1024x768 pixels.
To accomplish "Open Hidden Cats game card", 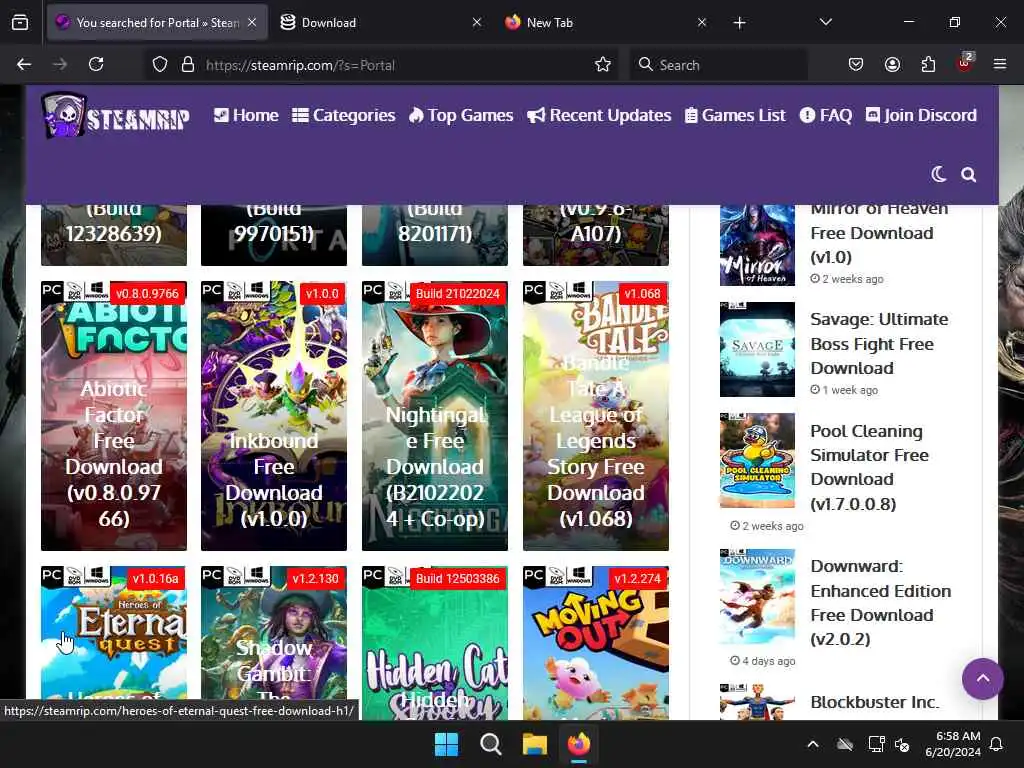I will click(x=435, y=643).
